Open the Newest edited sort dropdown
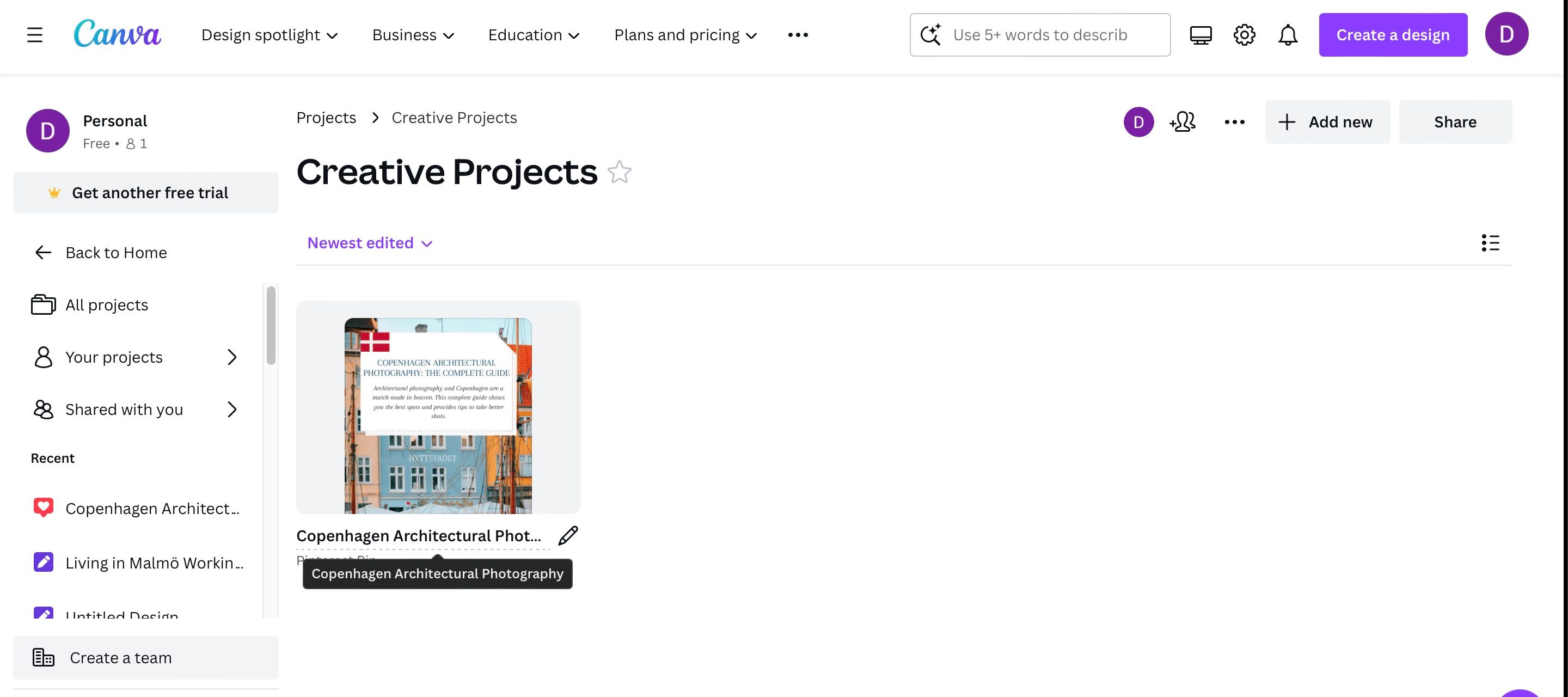Image resolution: width=1568 pixels, height=697 pixels. (x=369, y=243)
